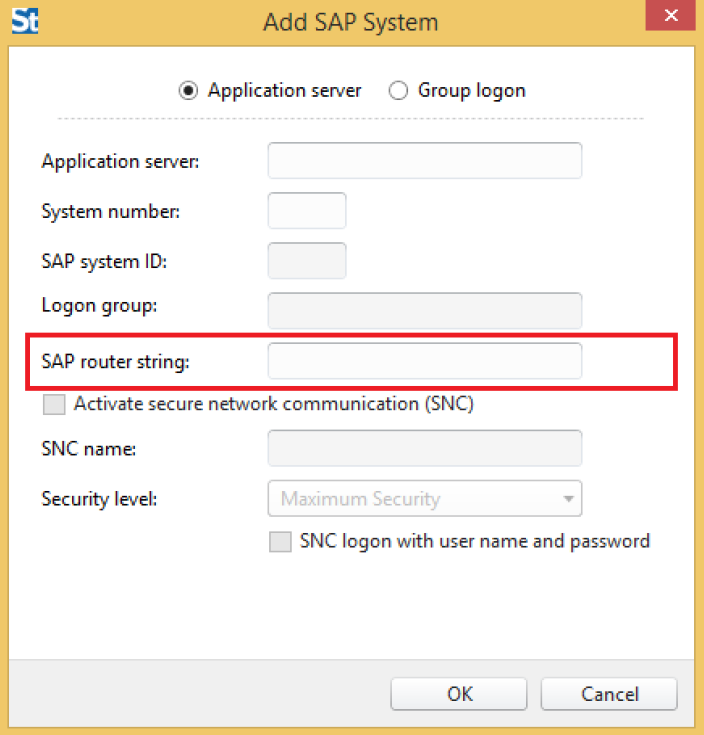This screenshot has height=735, width=704.
Task: Focus the SAP router string field
Action: coord(425,361)
